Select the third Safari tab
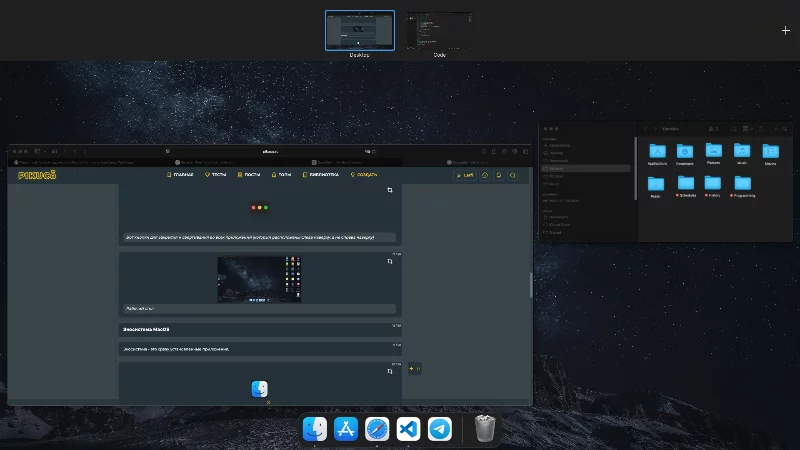The width and height of the screenshot is (800, 450). click(x=337, y=162)
